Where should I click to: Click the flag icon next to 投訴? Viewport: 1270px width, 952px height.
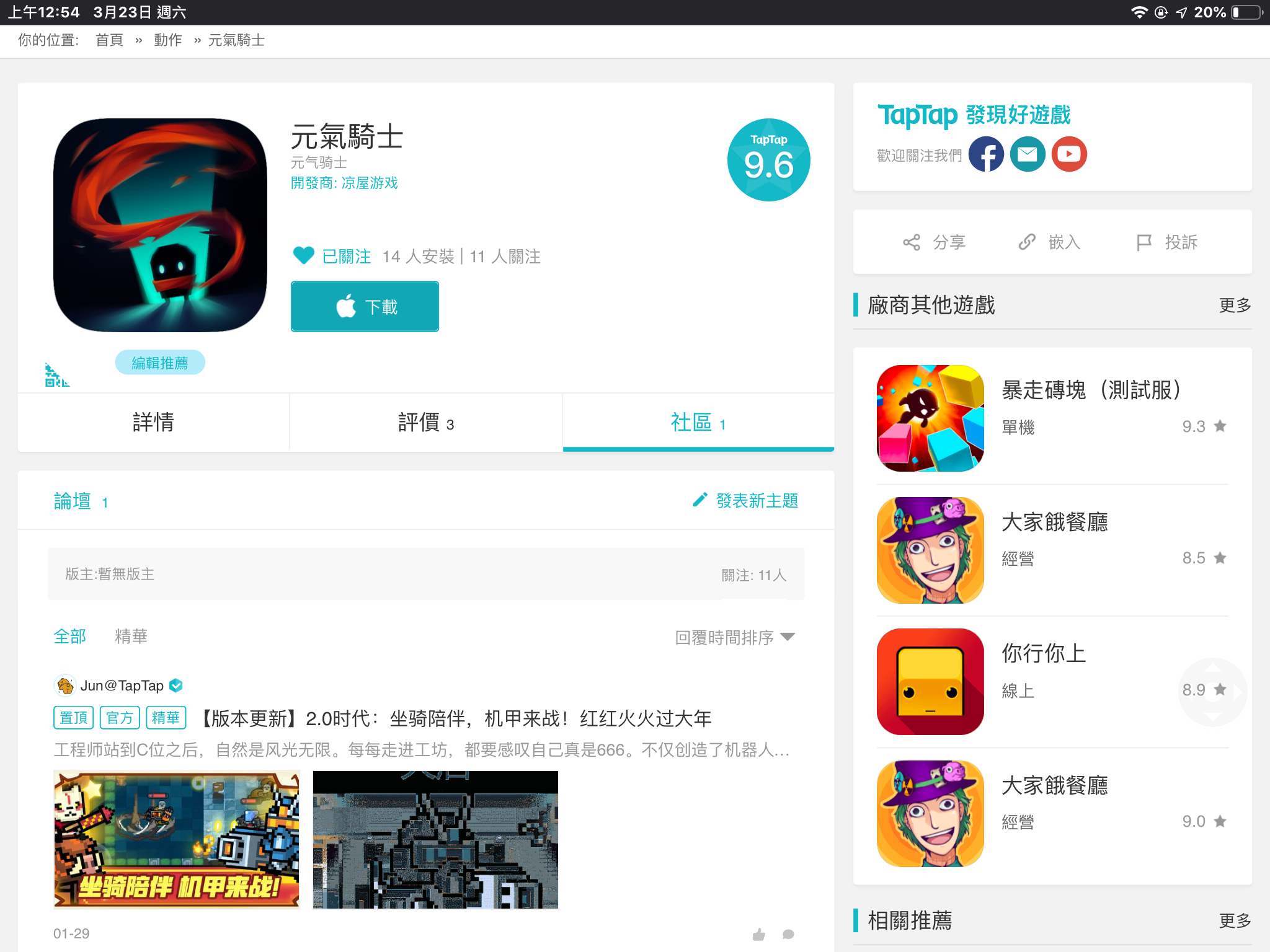pos(1143,242)
